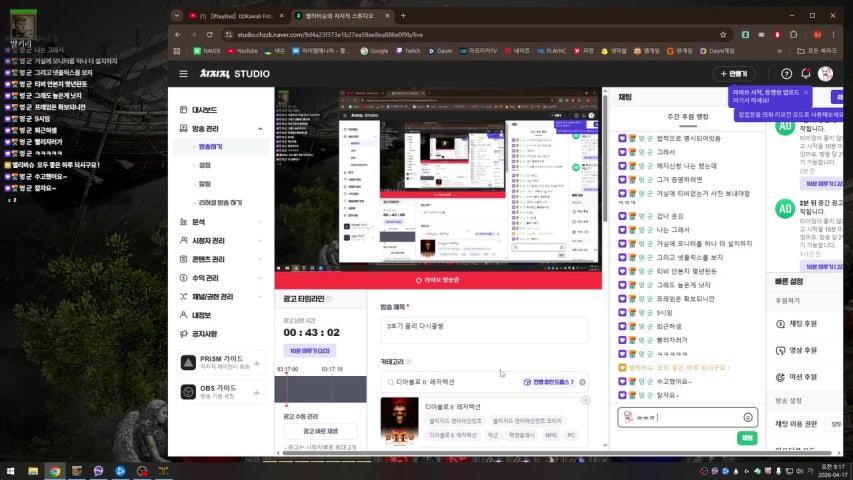Open the help question-mark icon
Screen dimensions: 853x480
(x=786, y=73)
